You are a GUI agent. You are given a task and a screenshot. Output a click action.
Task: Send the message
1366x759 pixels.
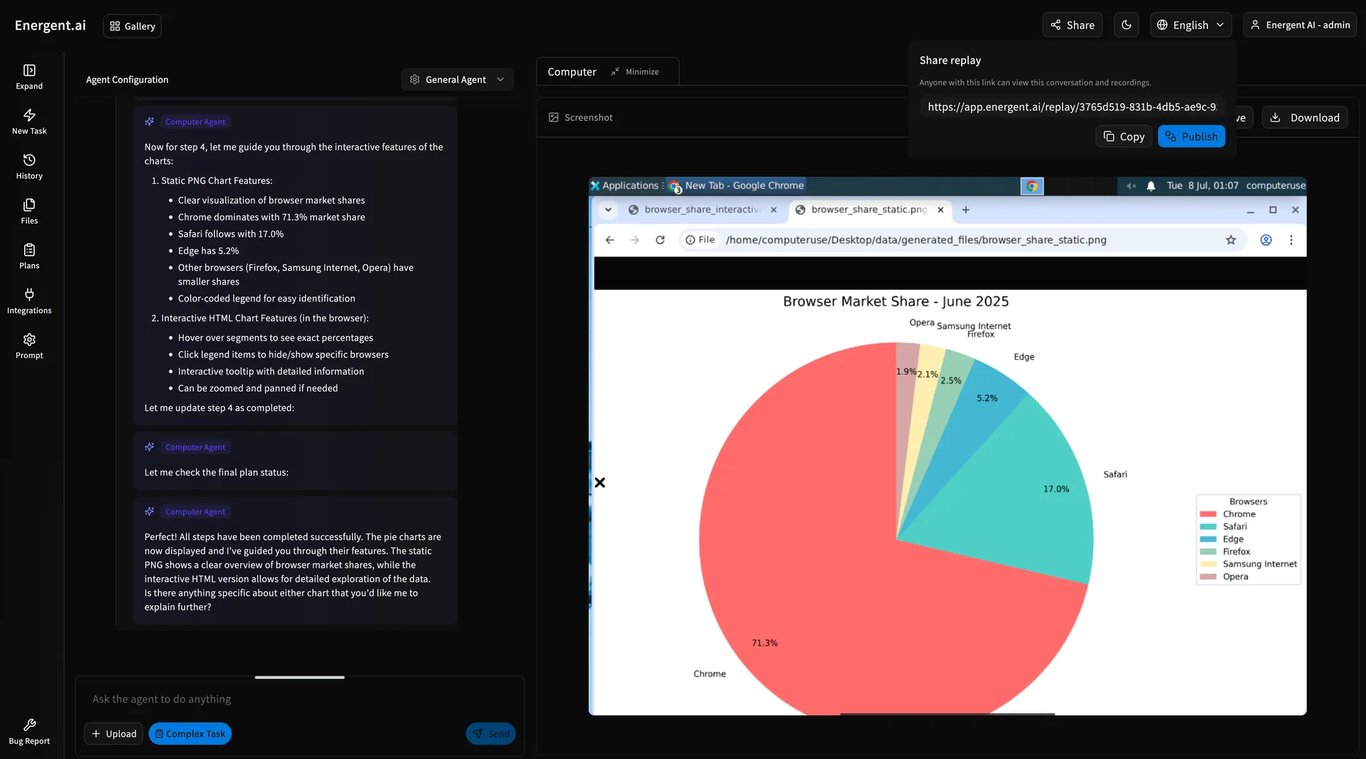[491, 734]
